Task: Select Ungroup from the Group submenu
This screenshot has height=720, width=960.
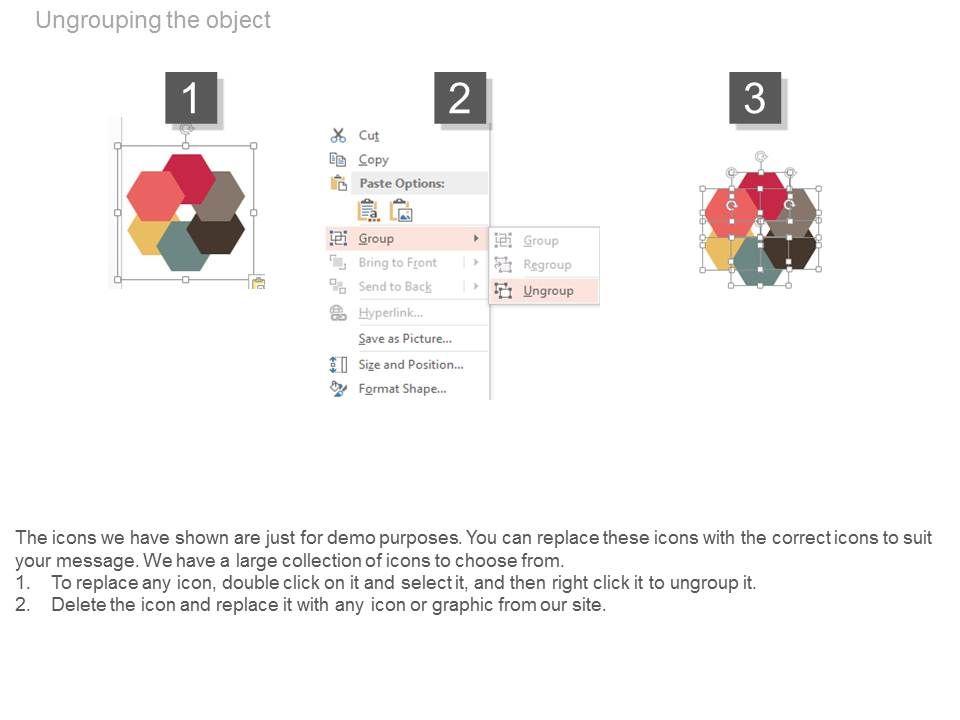Action: coord(548,291)
